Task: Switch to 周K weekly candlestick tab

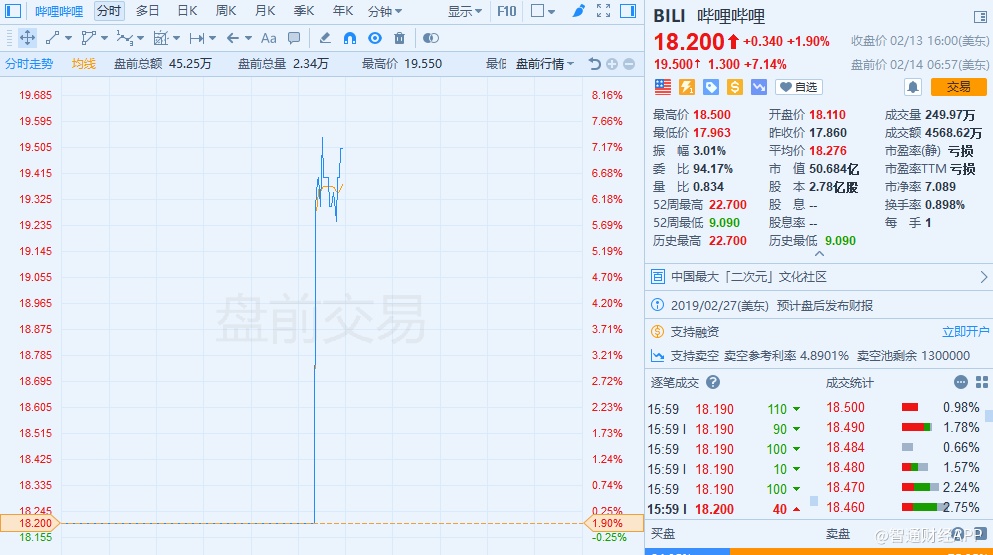Action: [x=225, y=11]
